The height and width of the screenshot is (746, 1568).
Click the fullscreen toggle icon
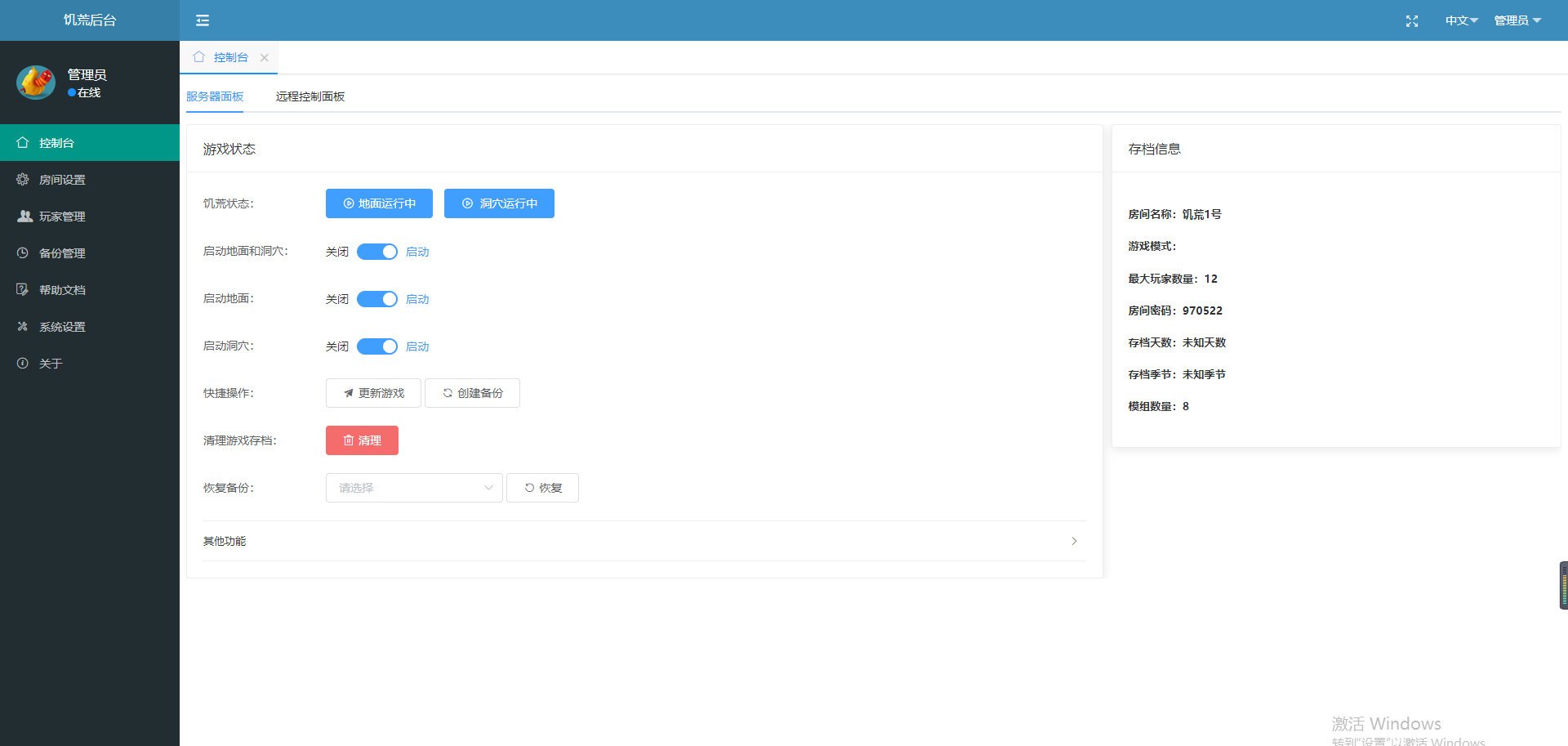coord(1411,21)
